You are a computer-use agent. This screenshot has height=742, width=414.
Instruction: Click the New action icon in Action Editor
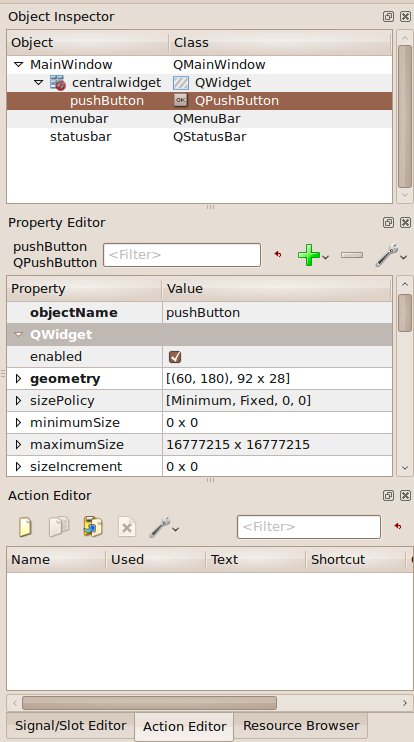pyautogui.click(x=25, y=527)
